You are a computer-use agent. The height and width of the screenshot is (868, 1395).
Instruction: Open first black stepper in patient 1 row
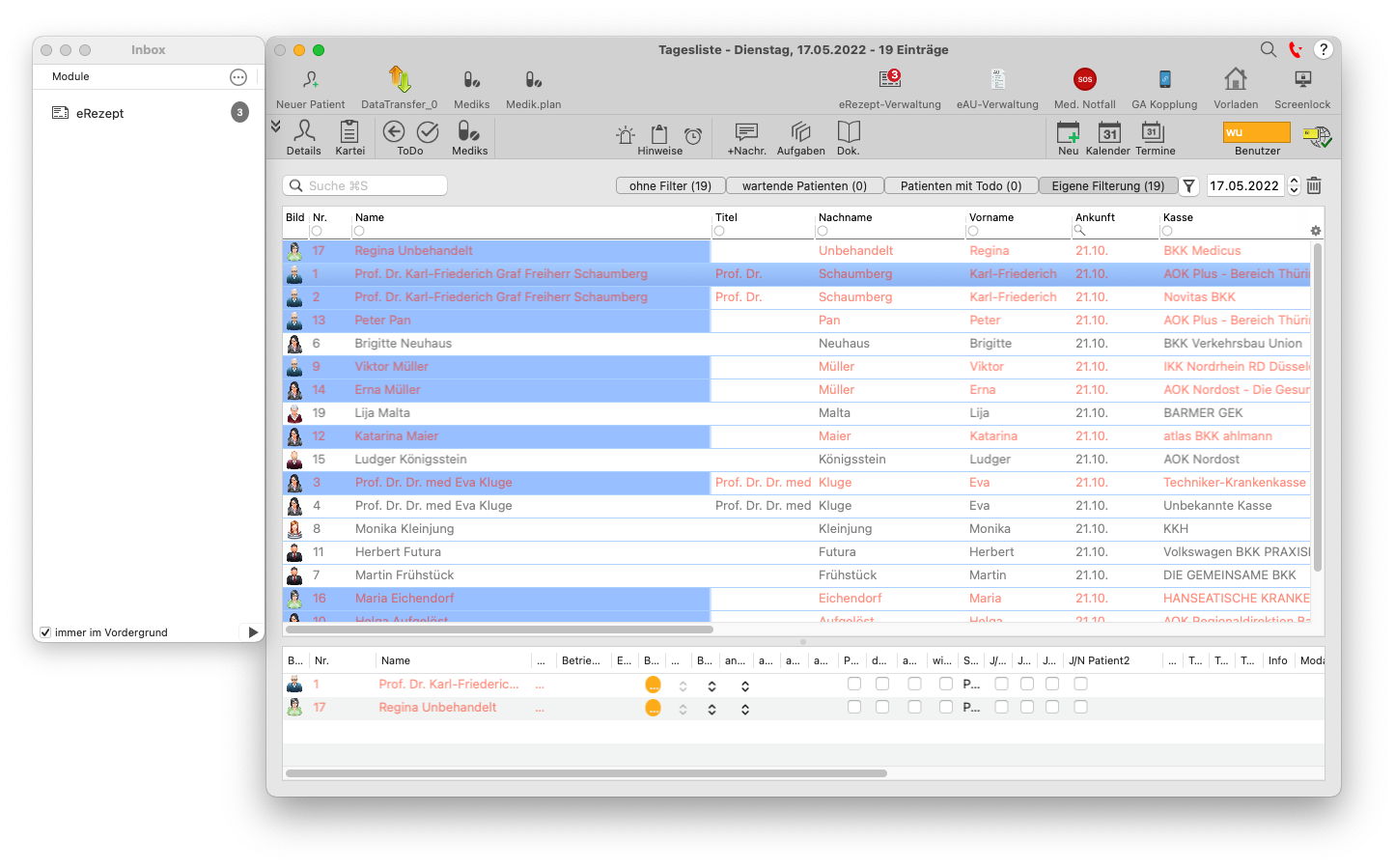click(x=711, y=686)
